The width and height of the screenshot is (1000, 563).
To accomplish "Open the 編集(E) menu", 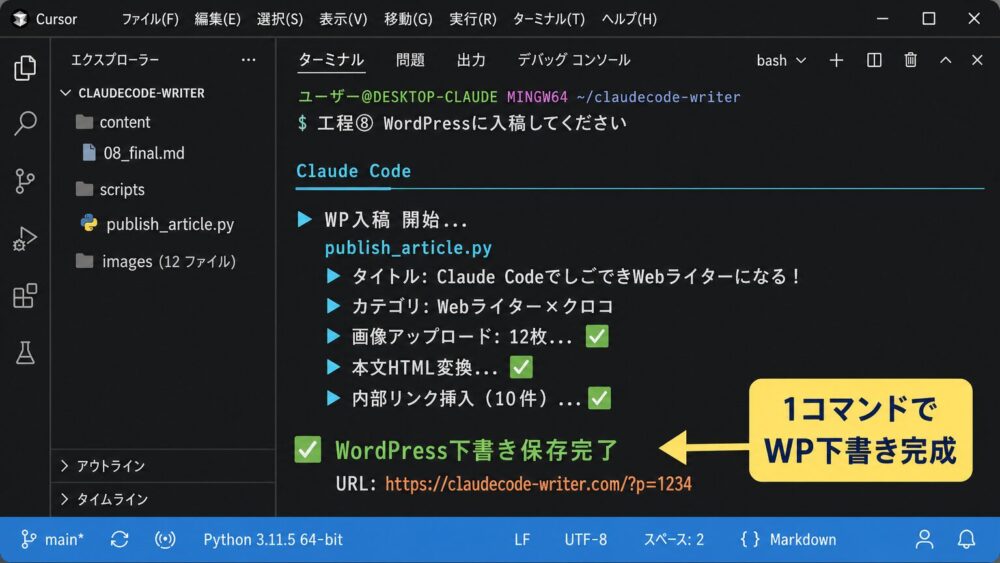I will 217,19.
